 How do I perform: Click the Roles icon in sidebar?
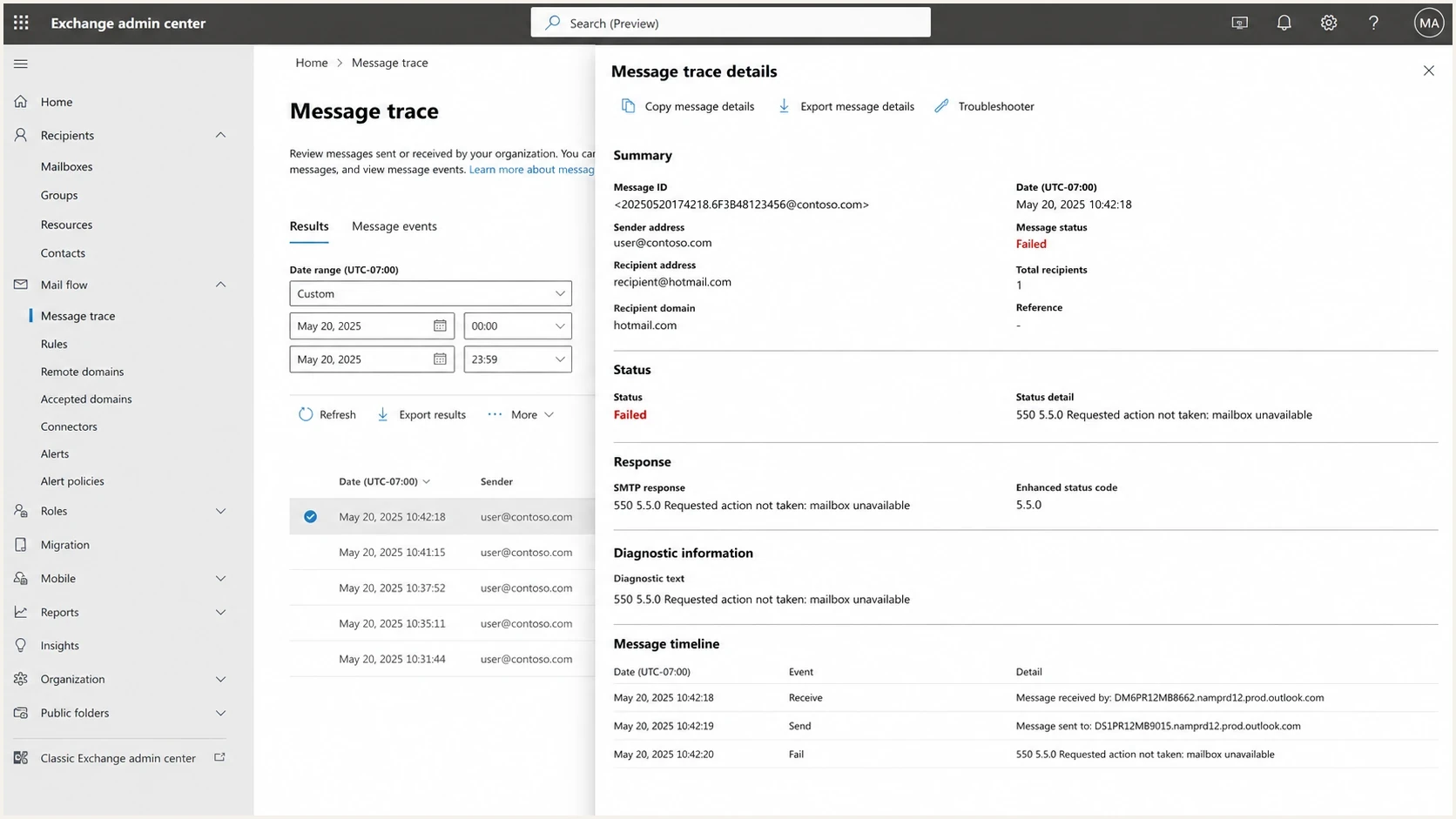pos(21,511)
